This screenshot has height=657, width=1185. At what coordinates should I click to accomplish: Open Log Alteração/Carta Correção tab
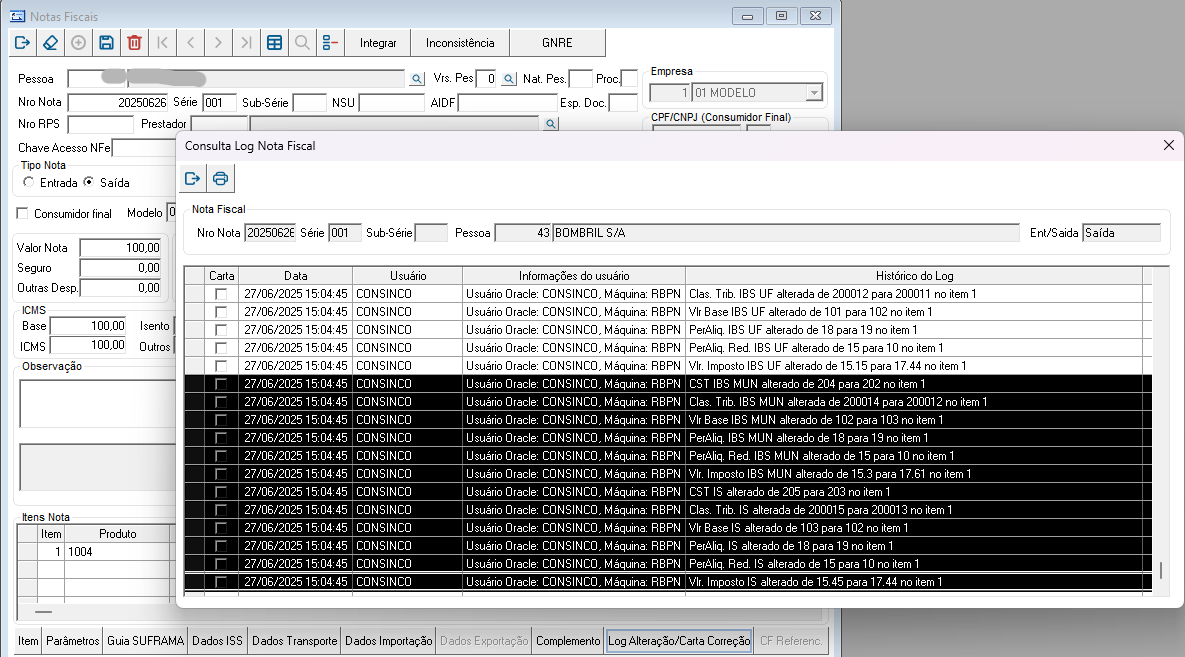[679, 641]
